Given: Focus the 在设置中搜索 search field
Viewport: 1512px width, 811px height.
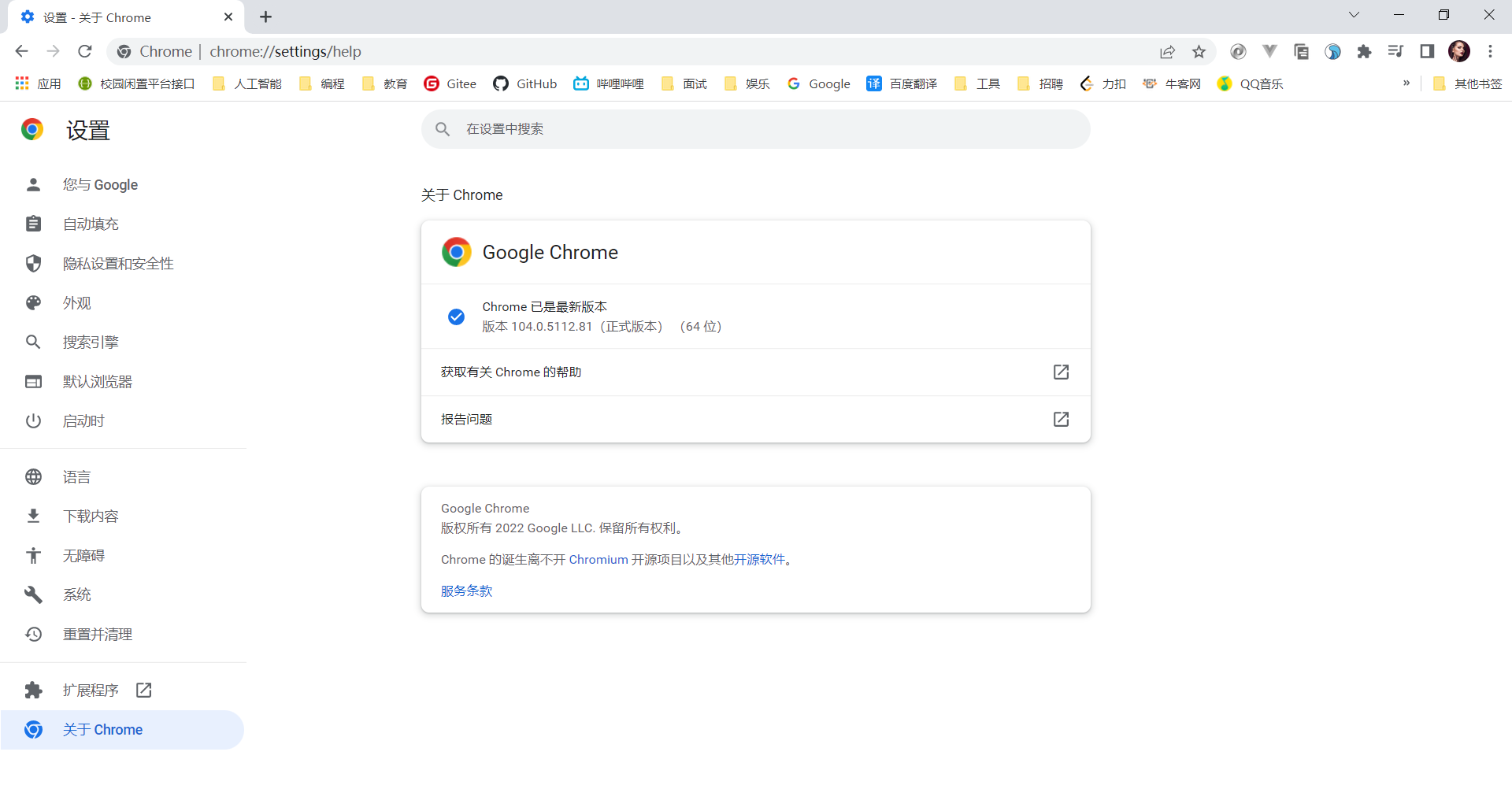Looking at the screenshot, I should [756, 129].
